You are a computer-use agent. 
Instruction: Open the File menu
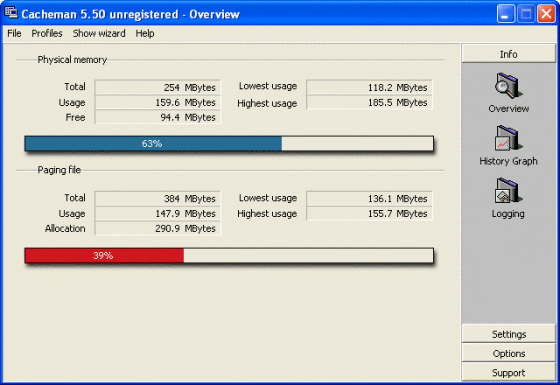(x=14, y=34)
